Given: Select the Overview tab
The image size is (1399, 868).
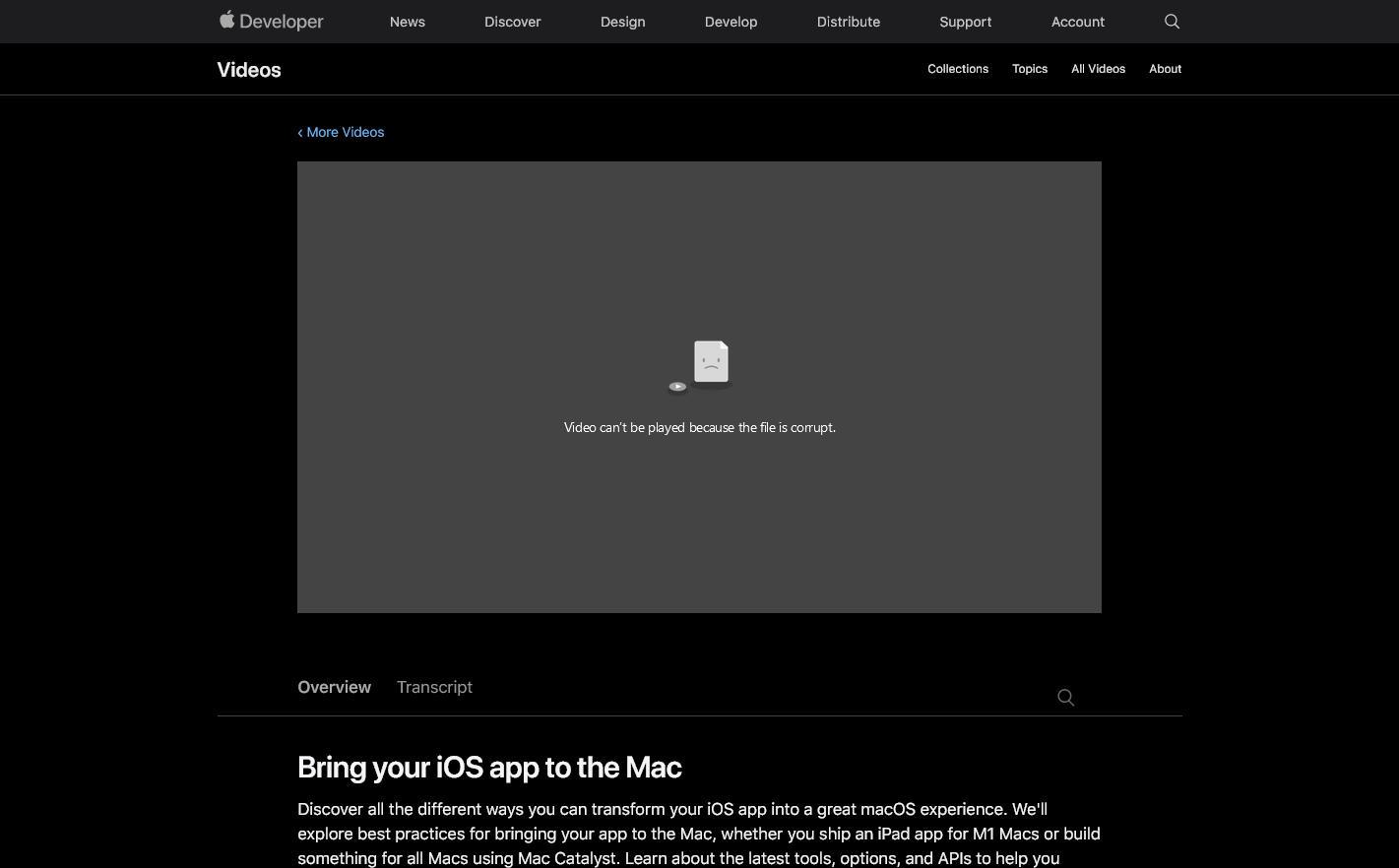Looking at the screenshot, I should click(x=334, y=687).
